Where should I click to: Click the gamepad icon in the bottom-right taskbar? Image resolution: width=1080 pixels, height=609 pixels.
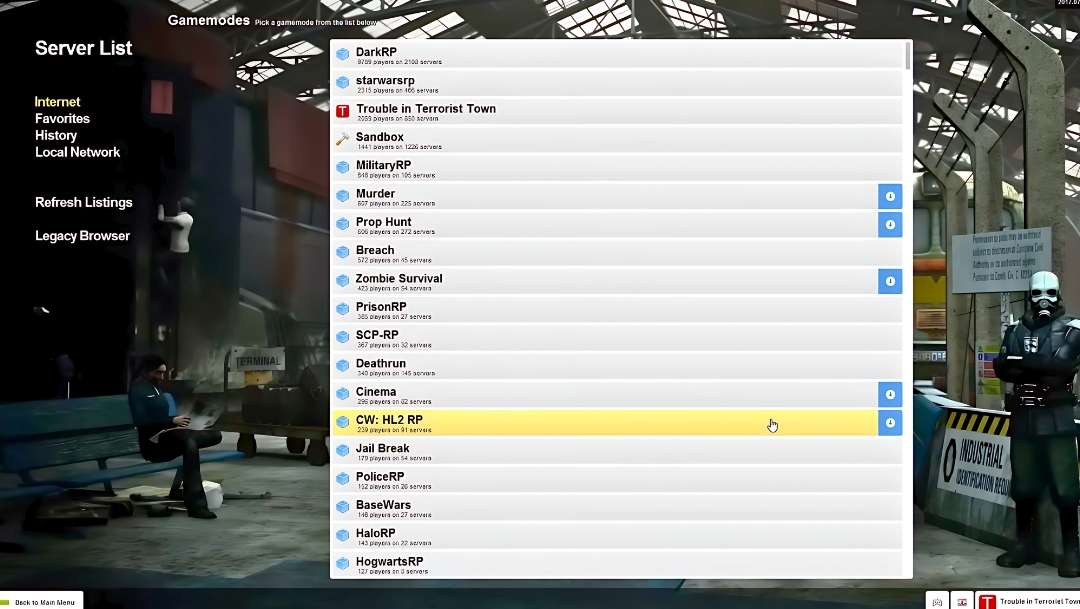pyautogui.click(x=937, y=601)
